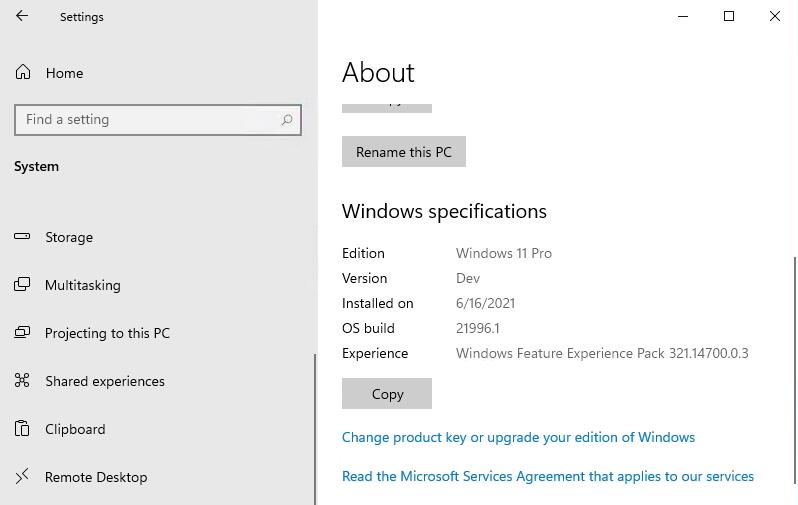Click the Shared experiences icon
This screenshot has height=505, width=798.
[x=23, y=381]
